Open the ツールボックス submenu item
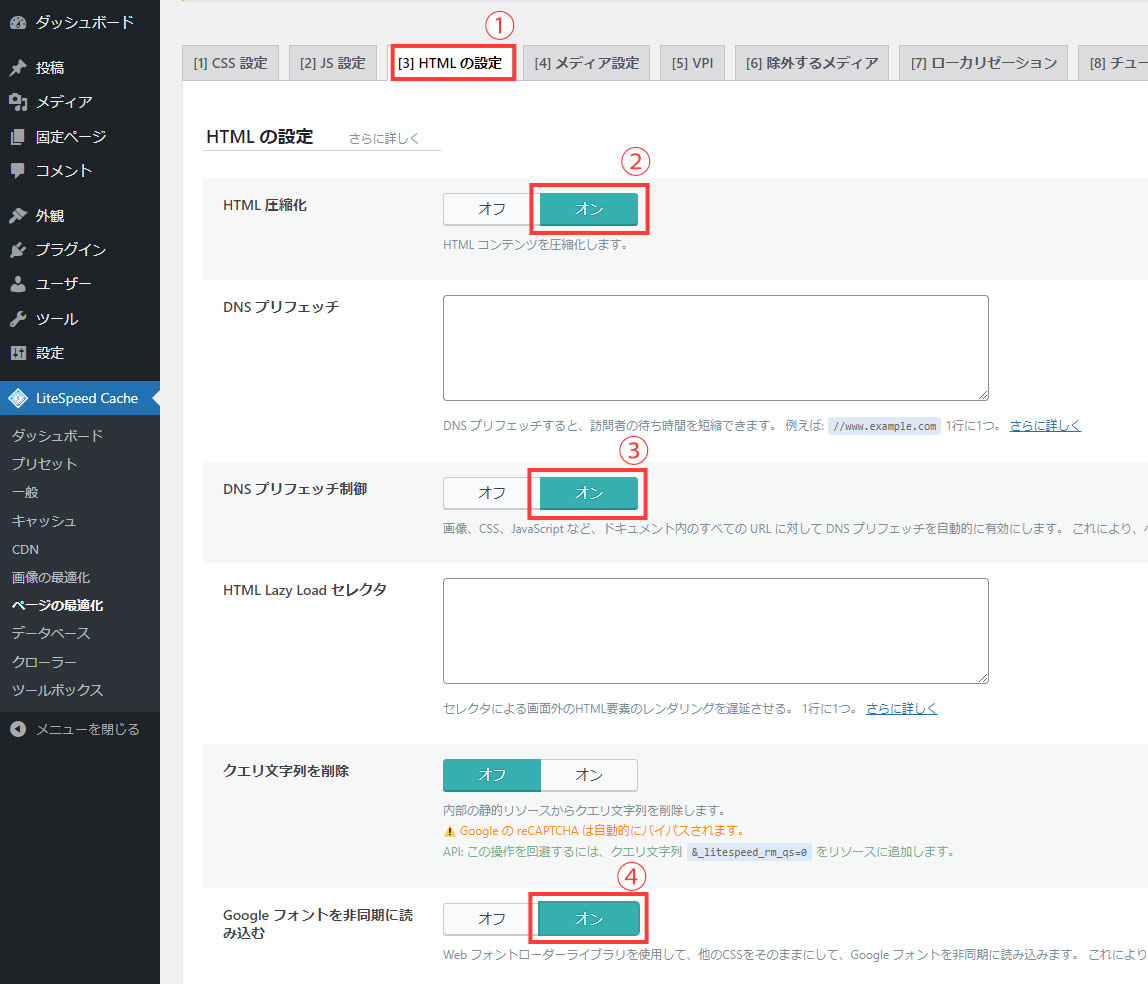The image size is (1148, 984). pos(80,690)
